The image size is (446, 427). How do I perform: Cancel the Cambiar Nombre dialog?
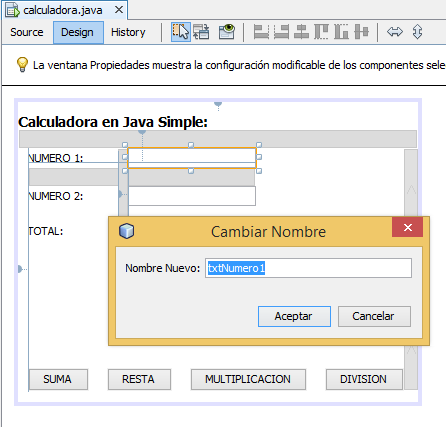(x=374, y=316)
